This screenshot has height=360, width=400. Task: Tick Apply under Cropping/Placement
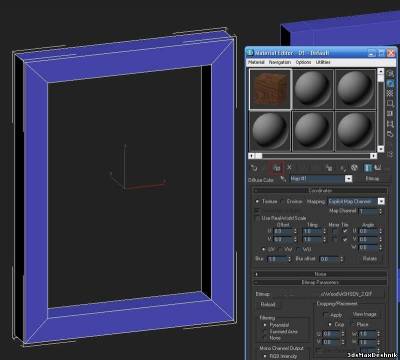[325, 315]
